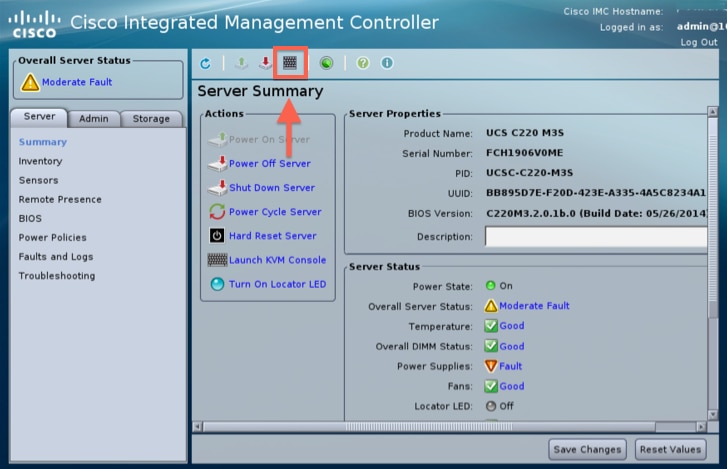Click the serial number FCH1906V0ME value
Viewport: 727px width, 469px height.
tap(524, 153)
